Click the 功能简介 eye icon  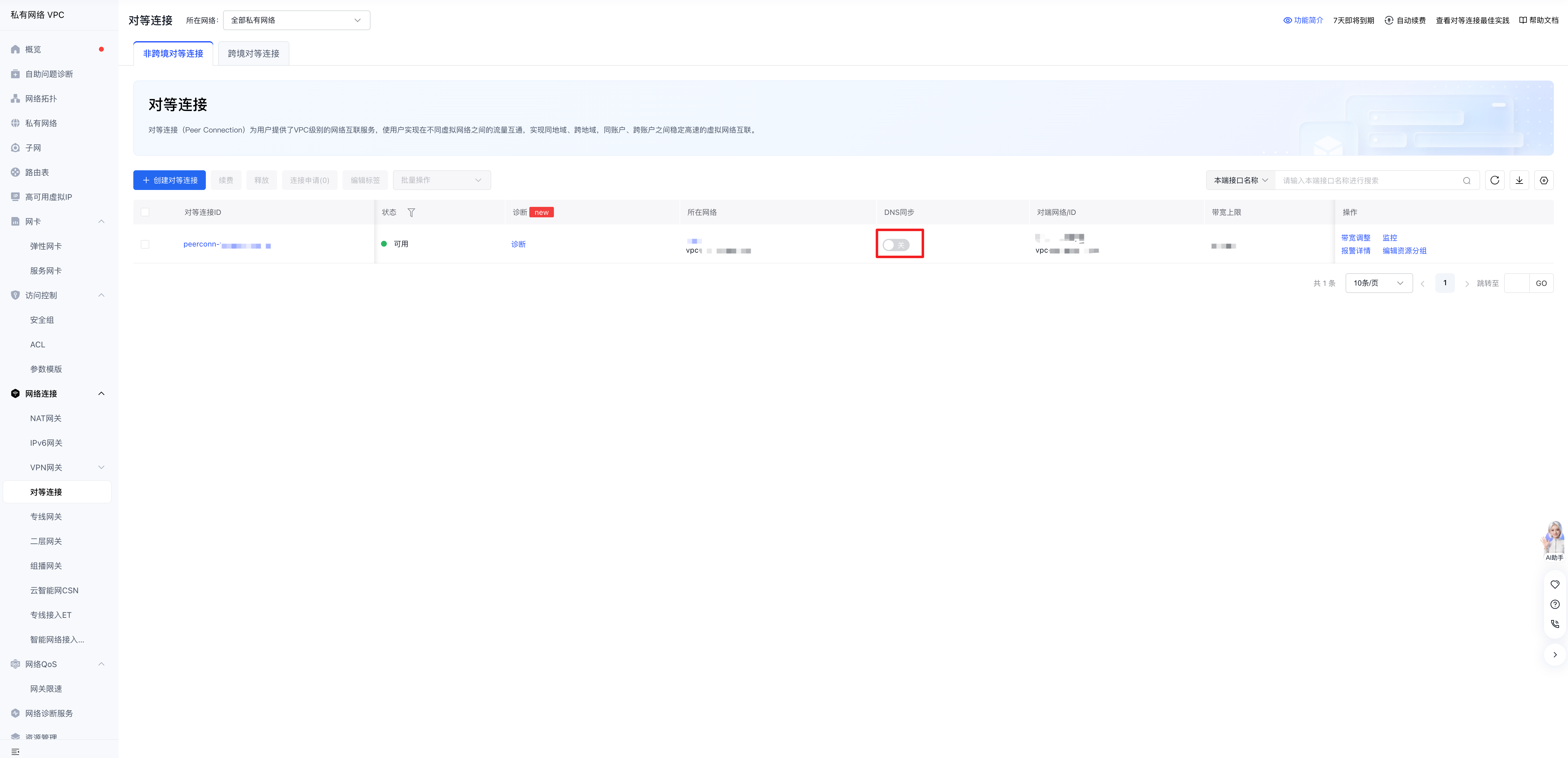tap(1288, 20)
